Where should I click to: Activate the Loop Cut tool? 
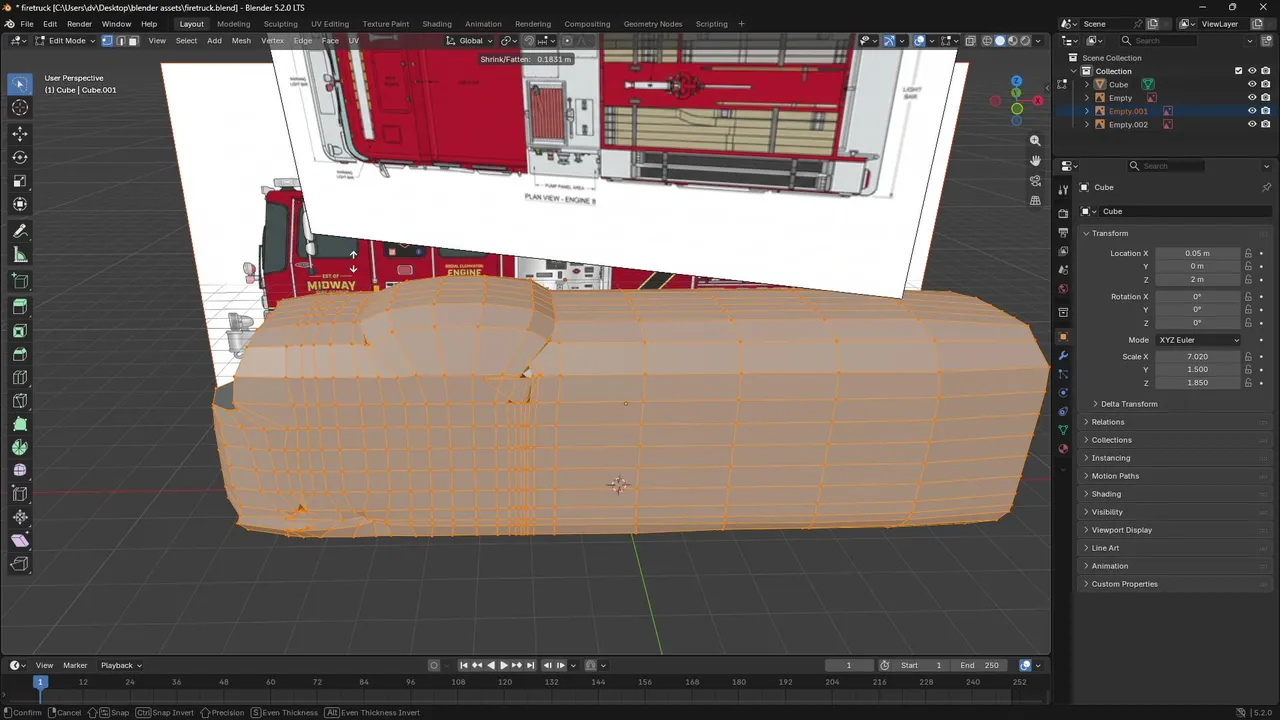click(x=20, y=377)
